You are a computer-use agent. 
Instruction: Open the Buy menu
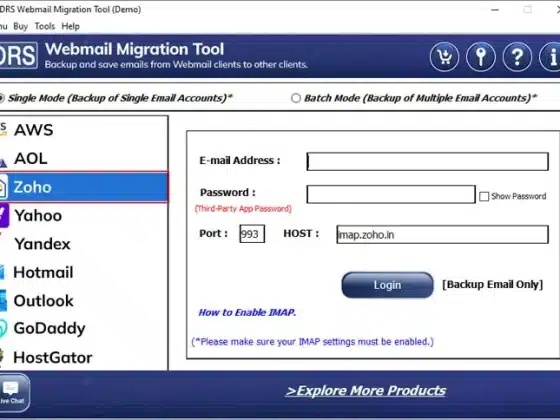tap(20, 26)
